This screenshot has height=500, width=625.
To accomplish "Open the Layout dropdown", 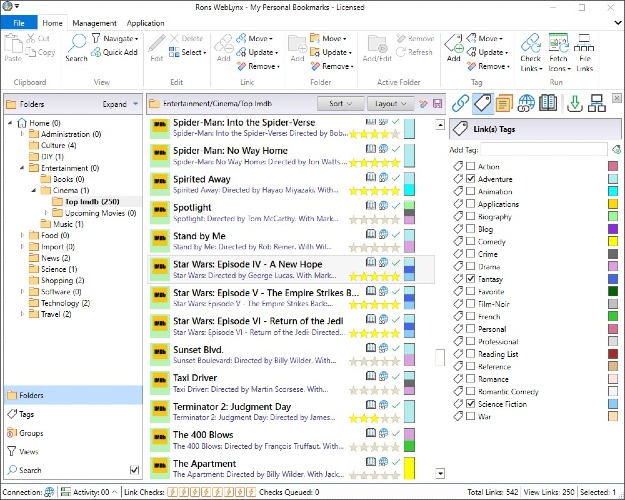I will click(x=390, y=104).
